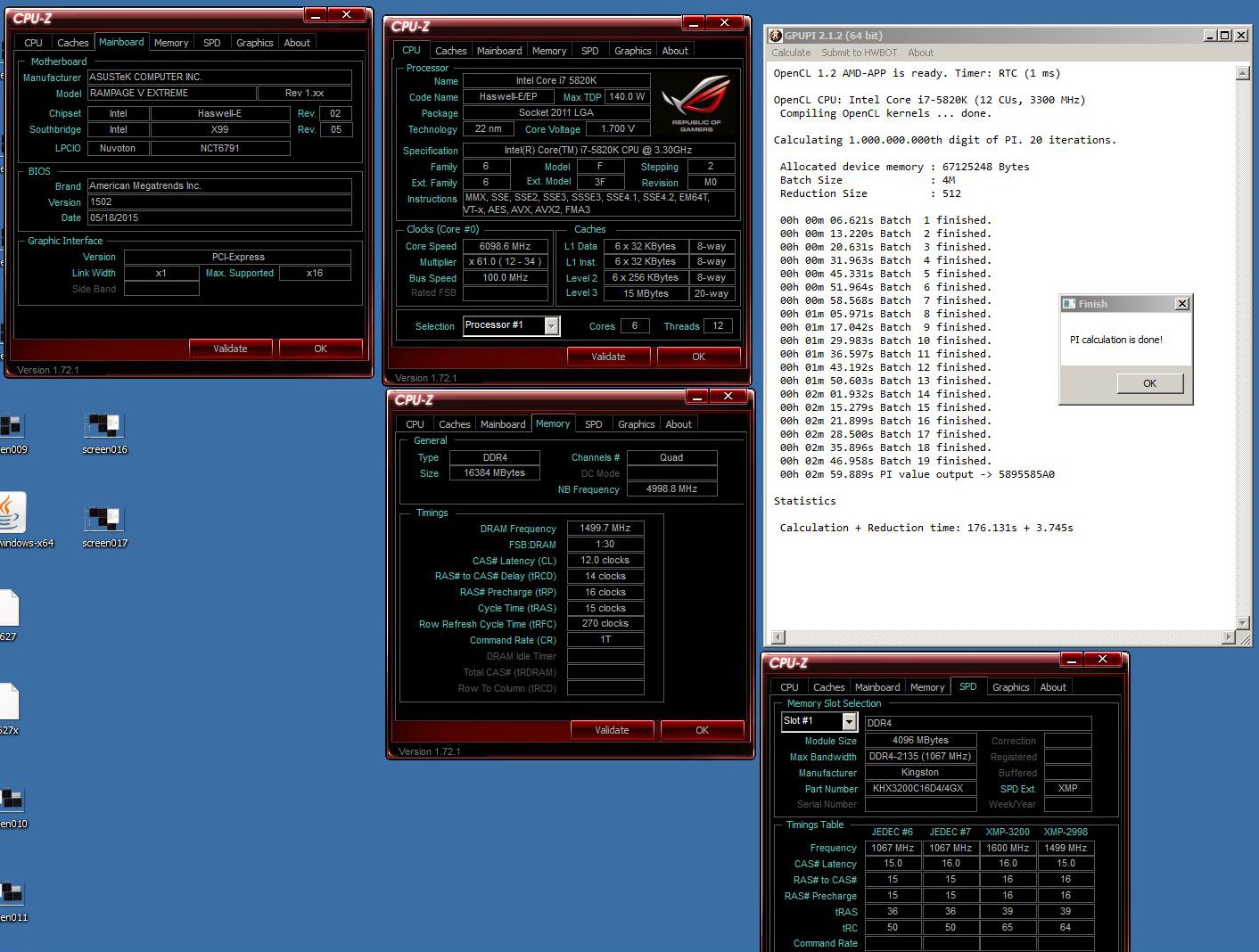Click the Finish dialog title icon
Image resolution: width=1259 pixels, height=952 pixels.
pos(1068,304)
